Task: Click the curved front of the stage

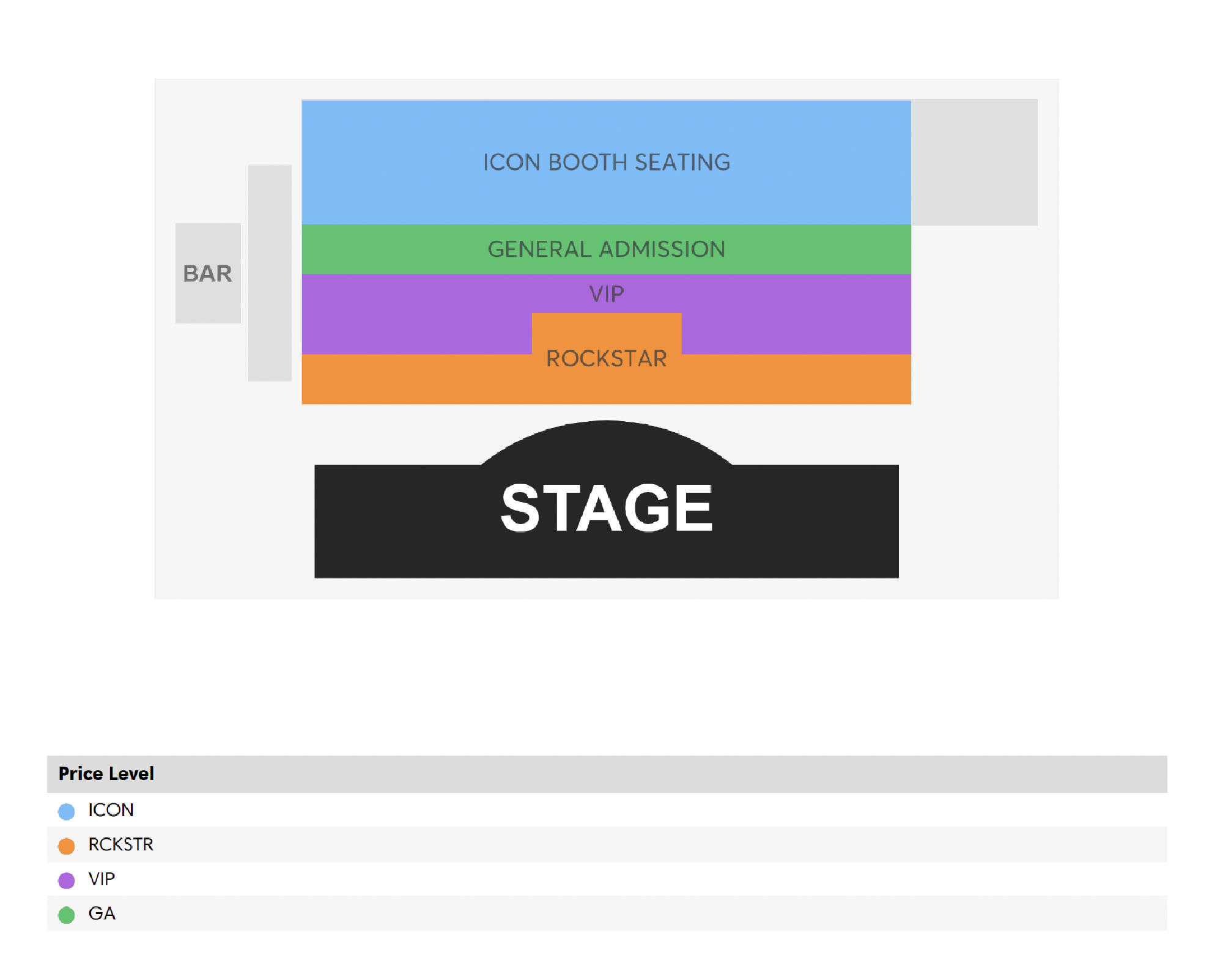Action: pyautogui.click(x=606, y=441)
